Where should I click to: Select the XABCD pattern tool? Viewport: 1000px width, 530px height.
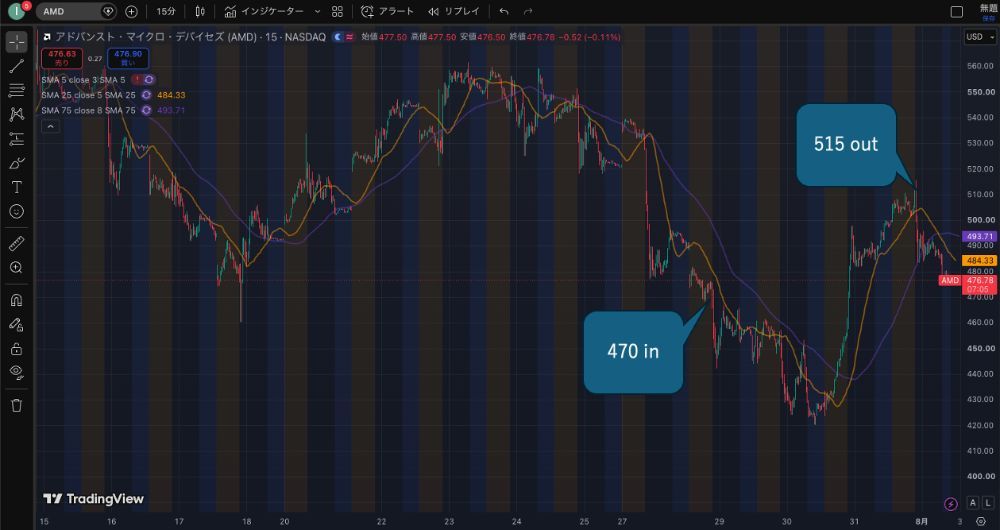pyautogui.click(x=17, y=114)
